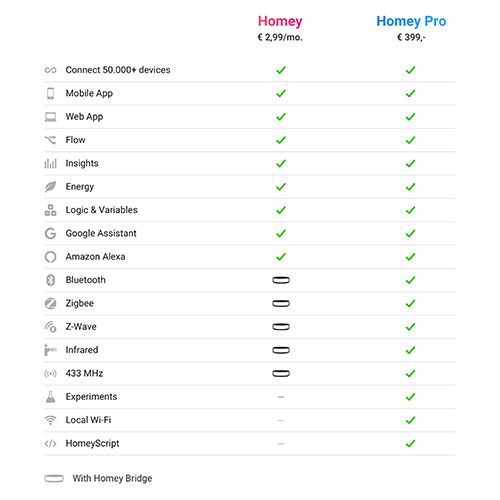Click the Energy leaf icon

(50, 187)
